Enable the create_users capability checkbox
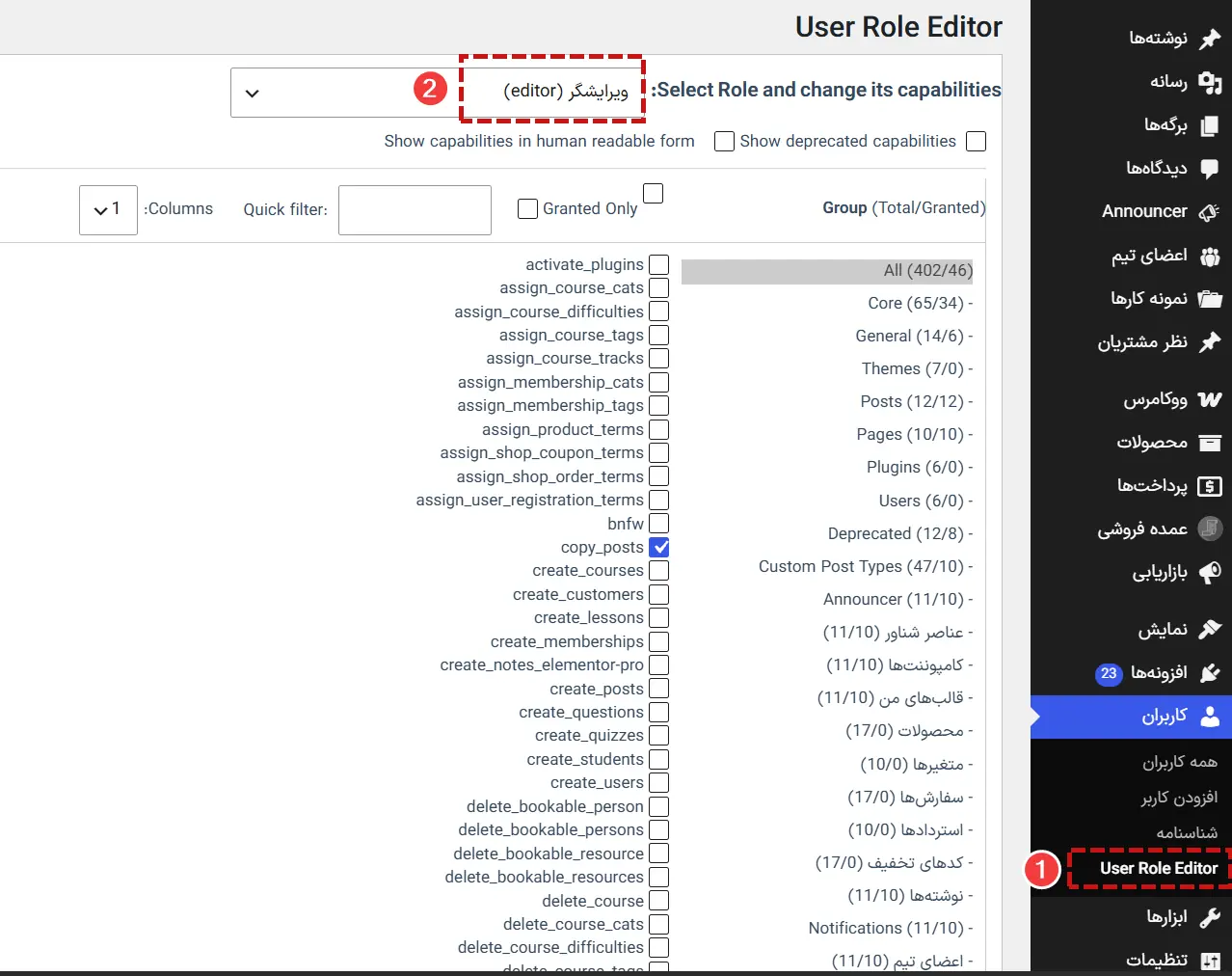Screen dimensions: 1232x976 659,782
